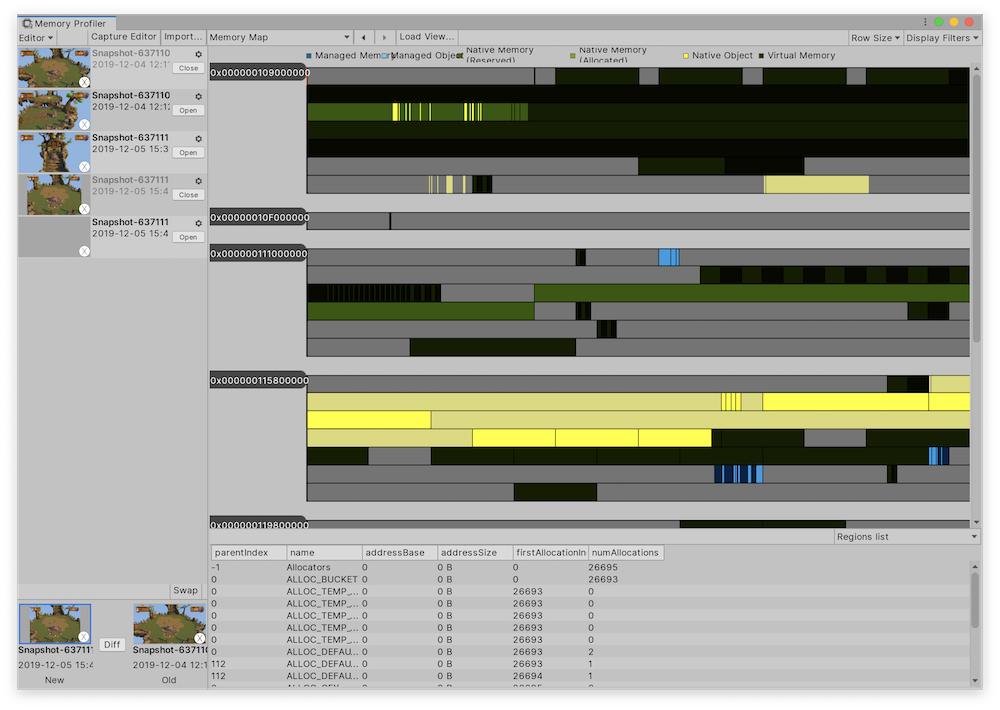Image resolution: width=1000 pixels, height=710 pixels.
Task: Select the Memory Profiler tab
Action: pyautogui.click(x=66, y=22)
